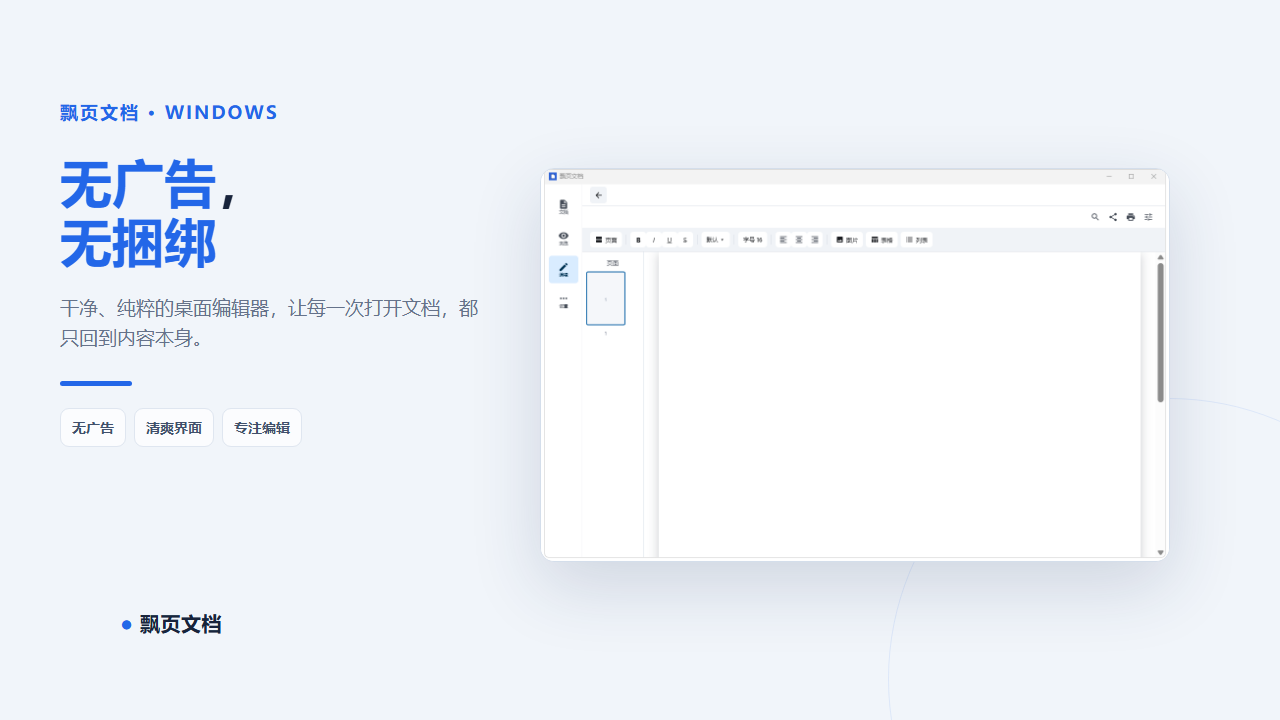Viewport: 1280px width, 720px height.
Task: Click the 字号 16 font size control
Action: coord(752,240)
